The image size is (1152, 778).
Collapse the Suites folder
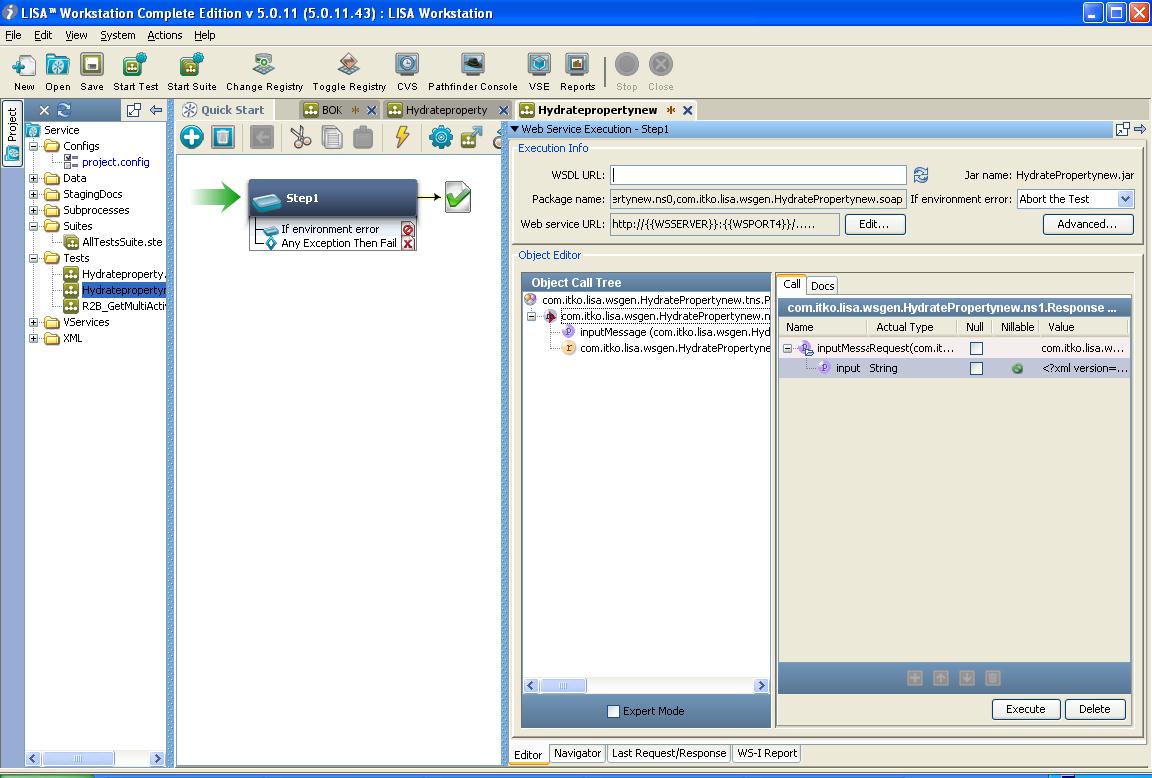click(34, 226)
